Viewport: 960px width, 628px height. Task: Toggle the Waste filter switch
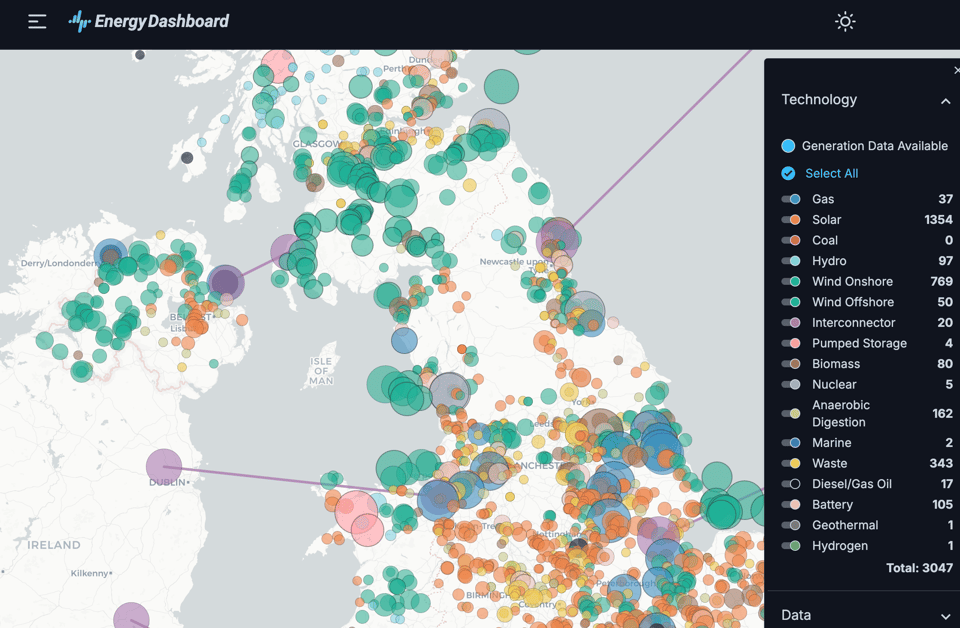(791, 464)
